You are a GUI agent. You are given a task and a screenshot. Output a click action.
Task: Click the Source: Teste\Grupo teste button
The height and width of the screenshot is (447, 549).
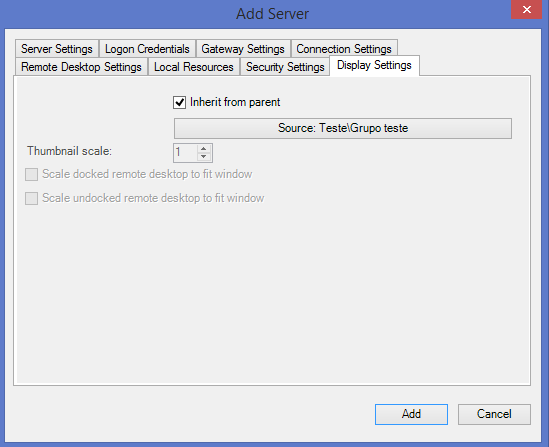point(343,128)
